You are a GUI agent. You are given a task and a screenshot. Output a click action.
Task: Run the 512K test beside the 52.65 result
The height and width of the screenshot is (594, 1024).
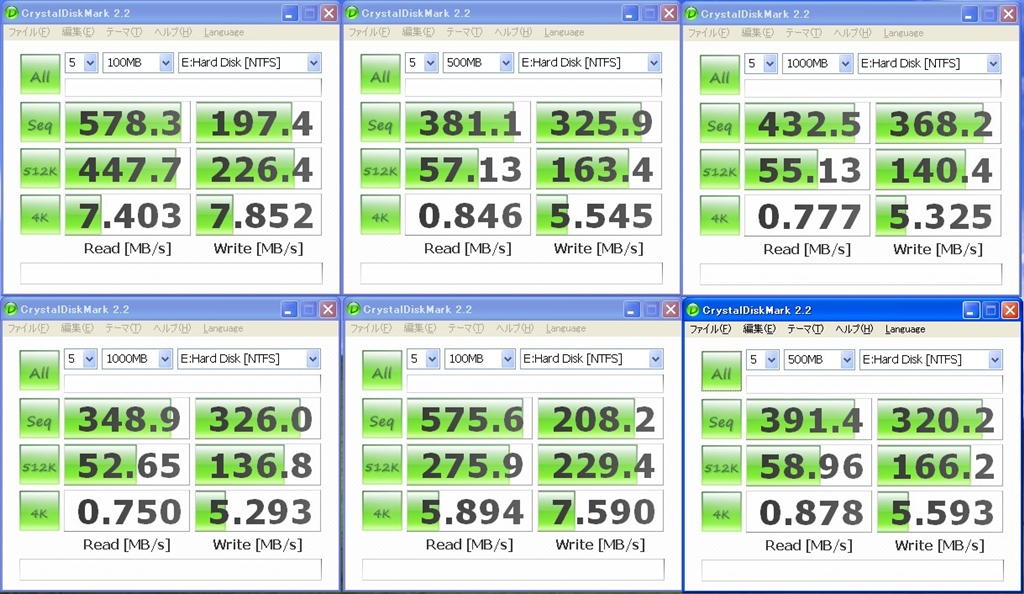39,465
